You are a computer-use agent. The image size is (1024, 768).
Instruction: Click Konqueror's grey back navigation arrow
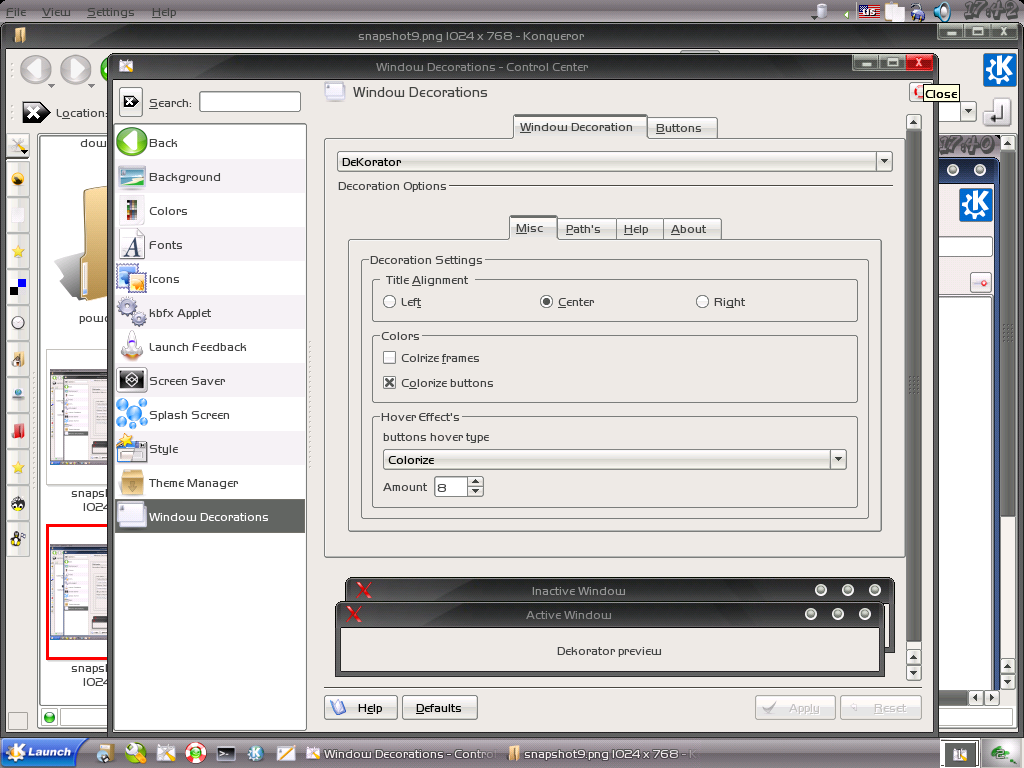pyautogui.click(x=35, y=69)
